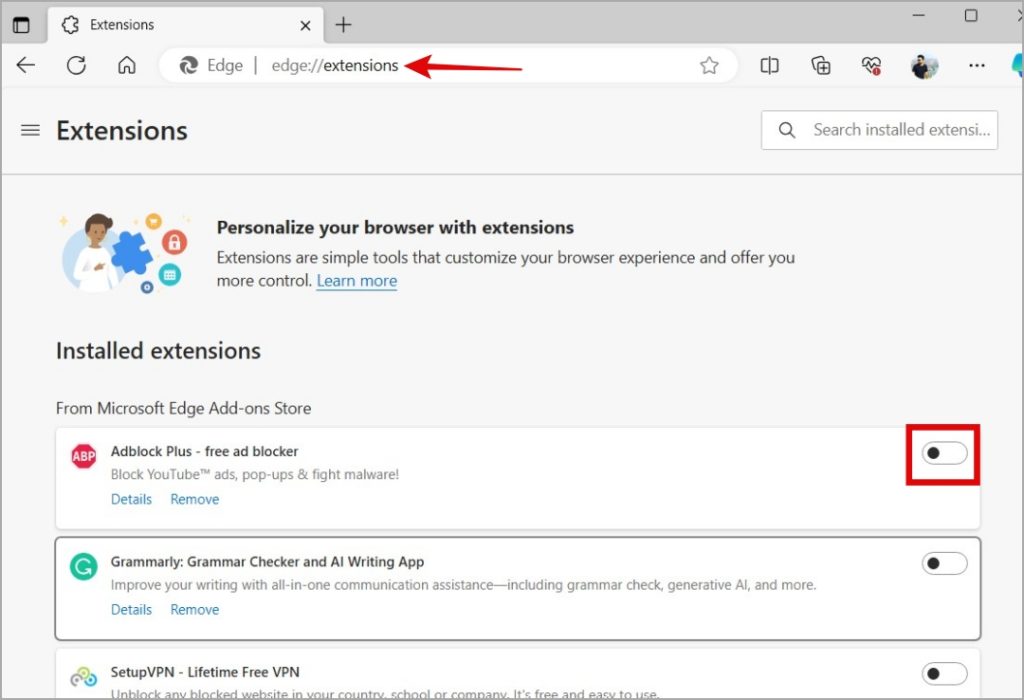Open Collections icon
Screen dimensions: 1024x700
(x=820, y=65)
